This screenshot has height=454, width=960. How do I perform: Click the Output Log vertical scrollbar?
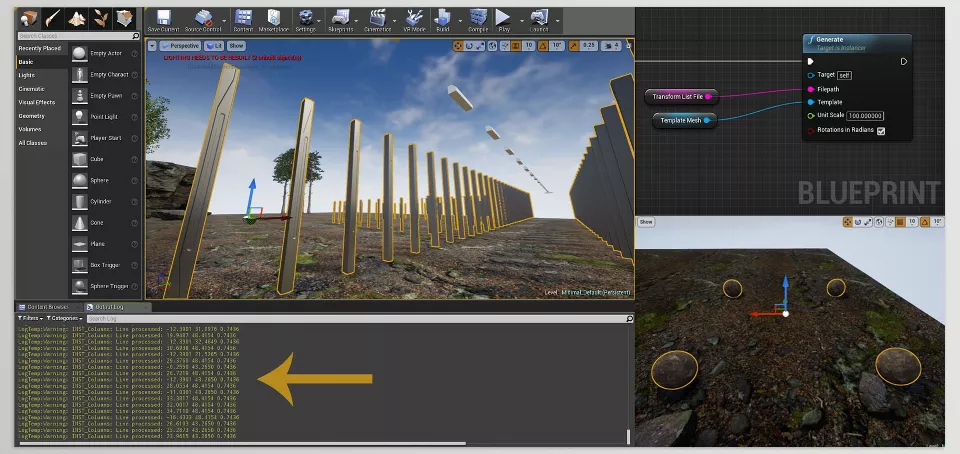(x=629, y=437)
